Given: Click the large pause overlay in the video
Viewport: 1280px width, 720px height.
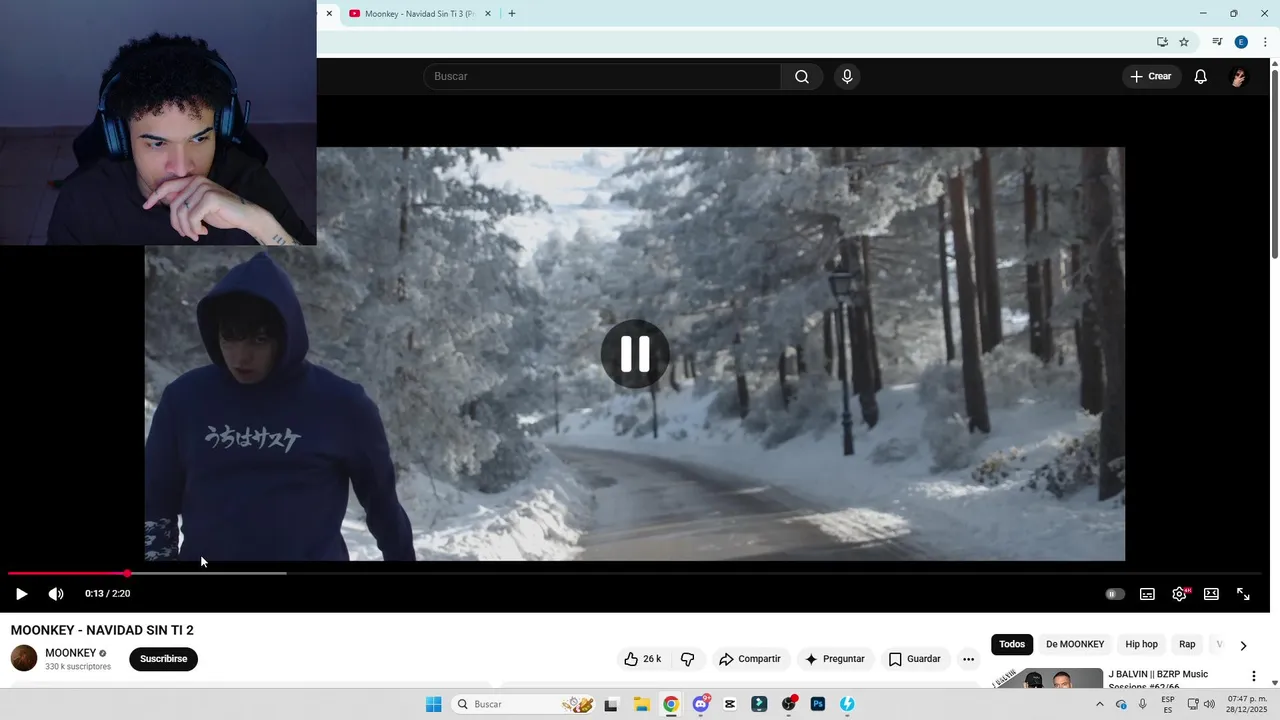Looking at the screenshot, I should click(x=635, y=354).
